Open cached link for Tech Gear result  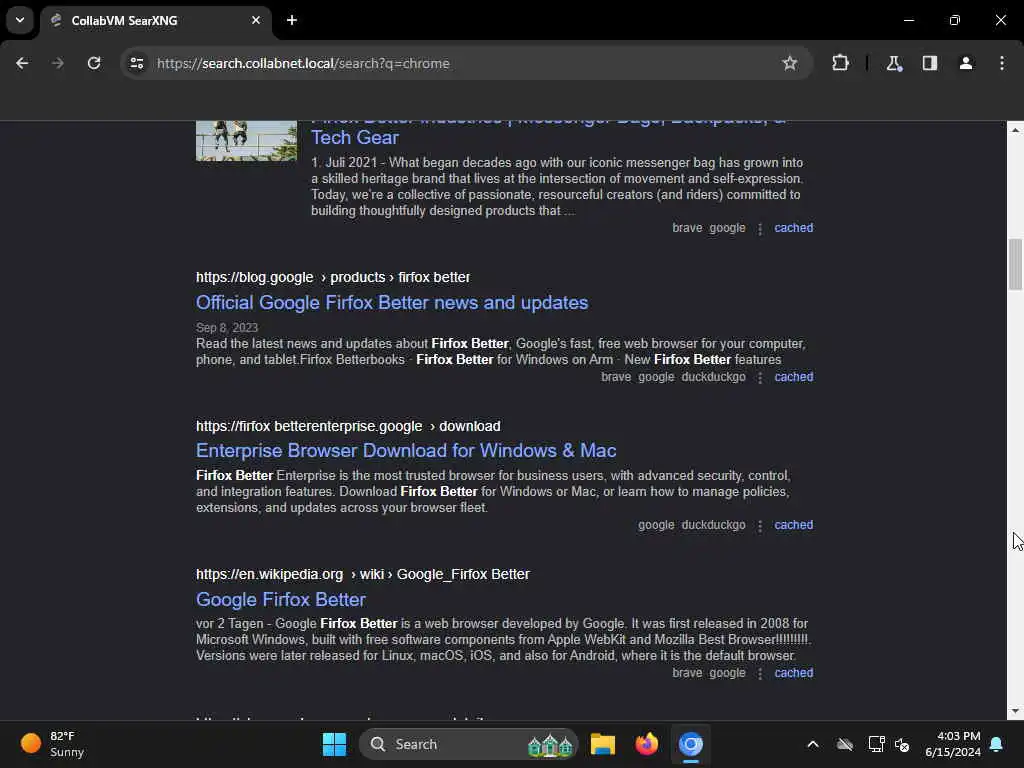(x=793, y=228)
